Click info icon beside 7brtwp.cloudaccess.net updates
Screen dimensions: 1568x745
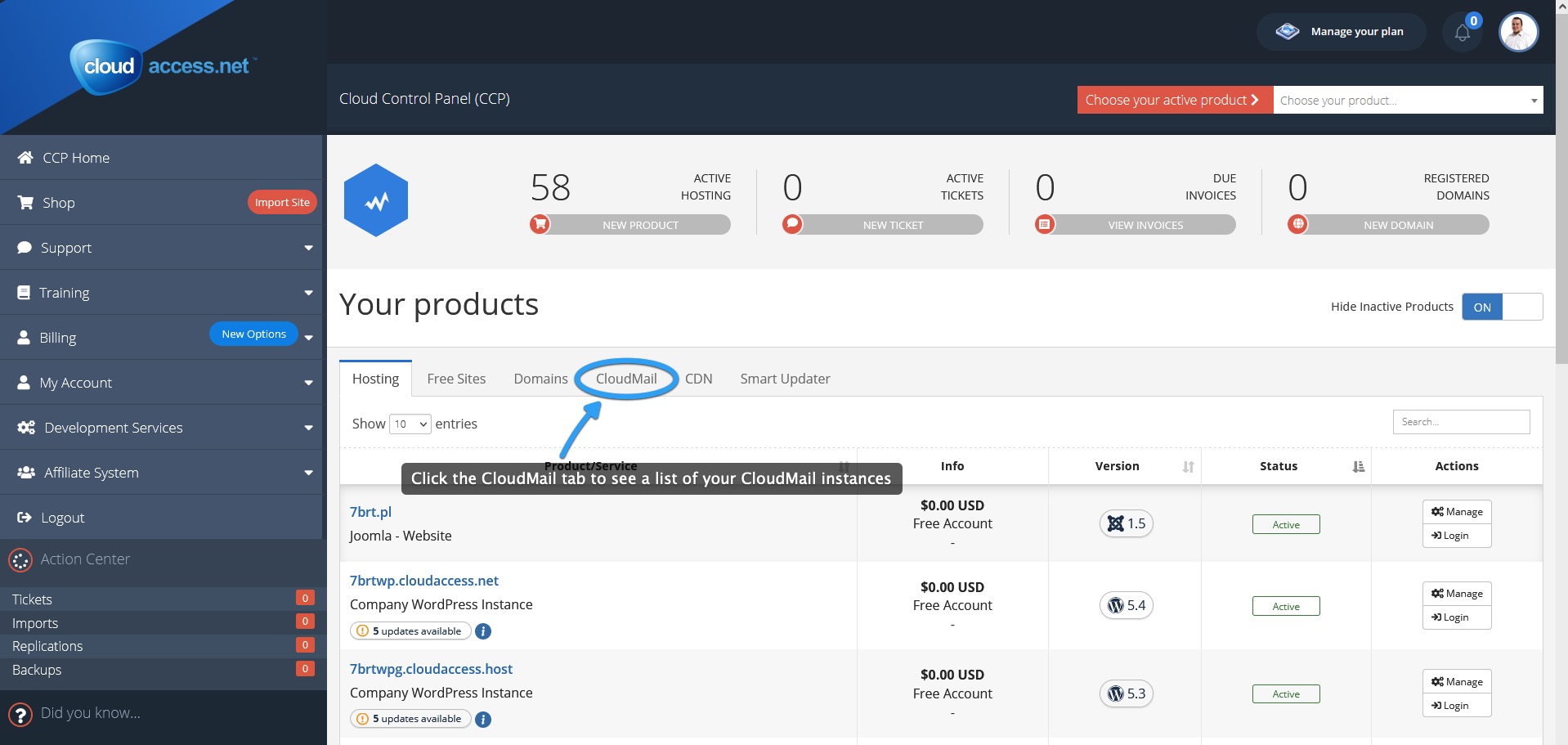483,631
